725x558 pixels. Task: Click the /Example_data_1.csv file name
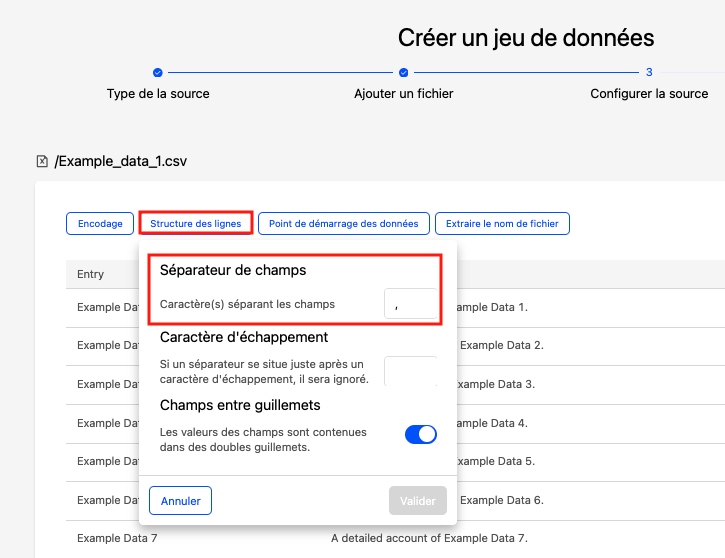(121, 161)
